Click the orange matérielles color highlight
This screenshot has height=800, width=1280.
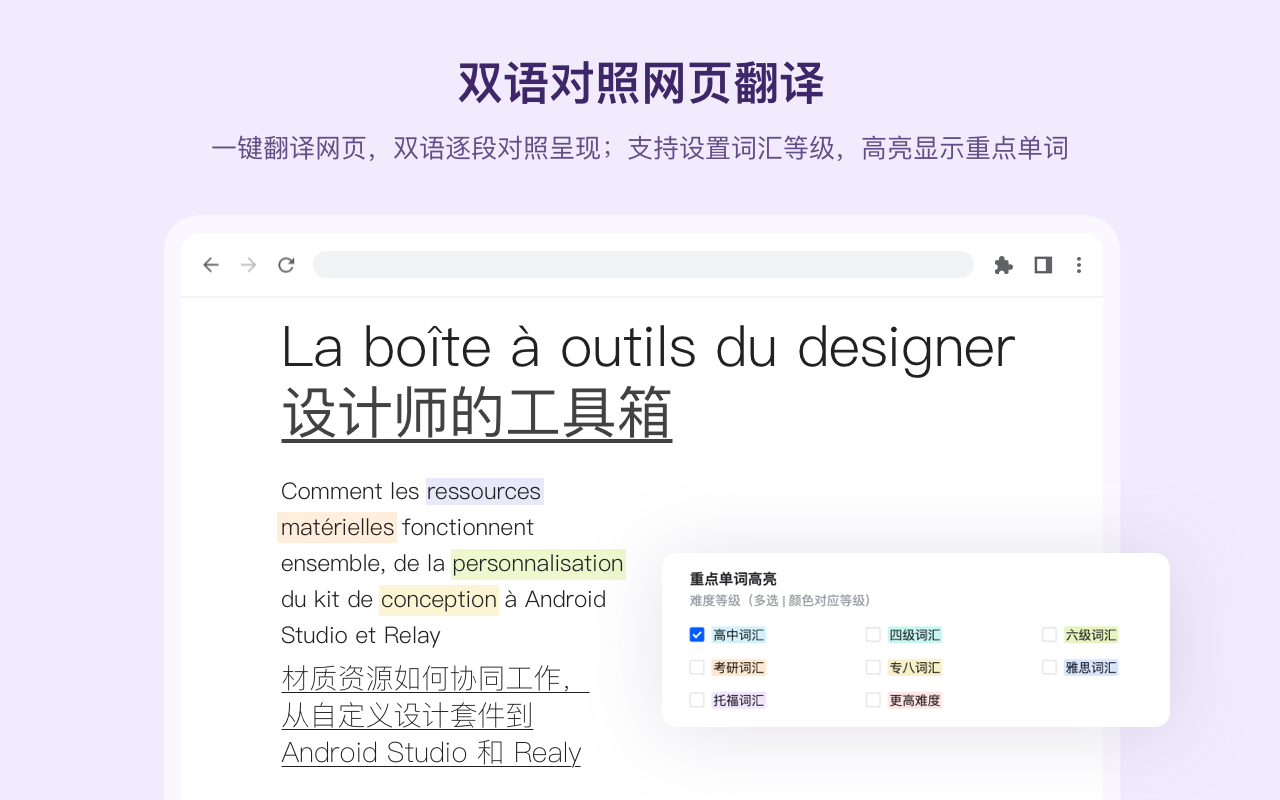point(337,527)
